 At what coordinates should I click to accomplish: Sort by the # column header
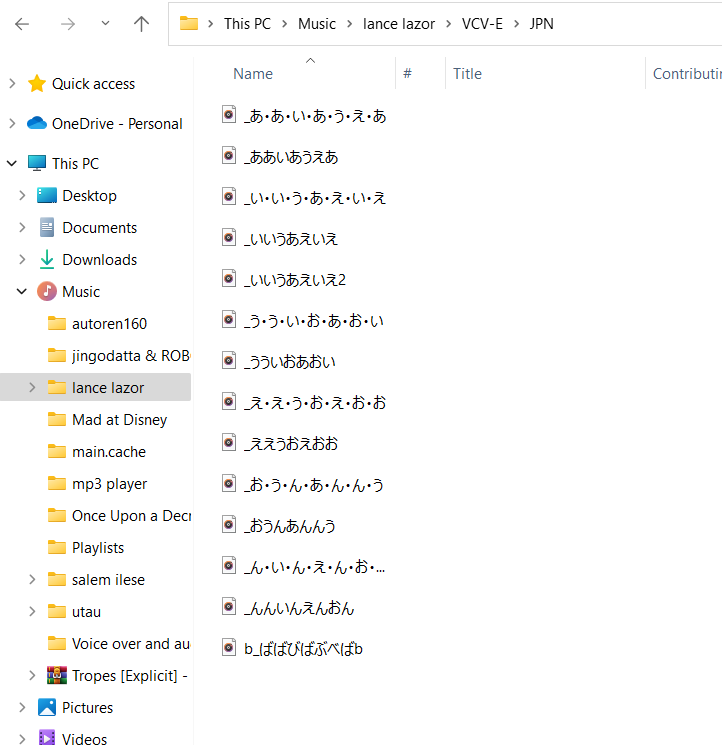407,74
